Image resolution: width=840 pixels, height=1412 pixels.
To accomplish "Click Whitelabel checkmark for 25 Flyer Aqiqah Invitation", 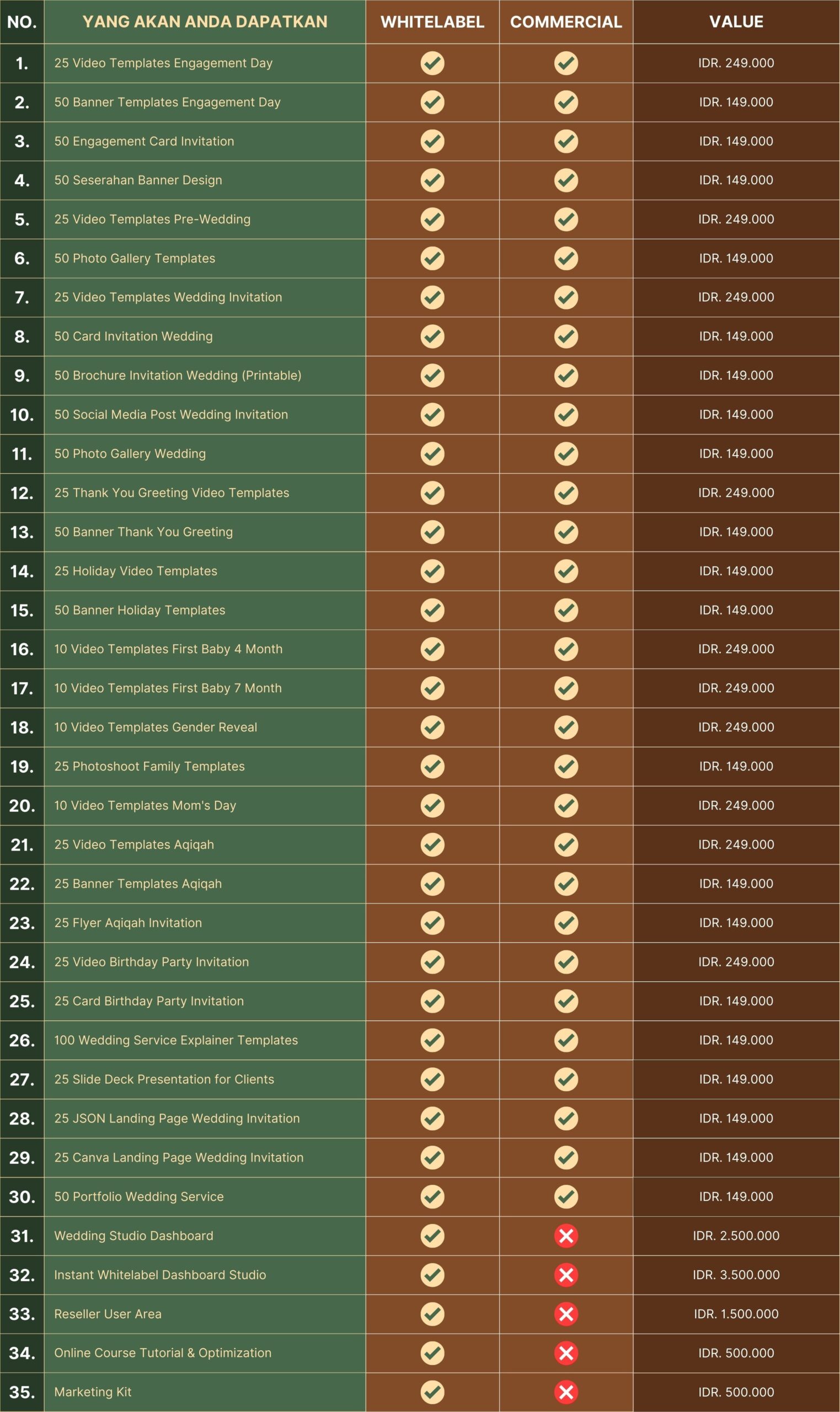I will click(x=432, y=922).
